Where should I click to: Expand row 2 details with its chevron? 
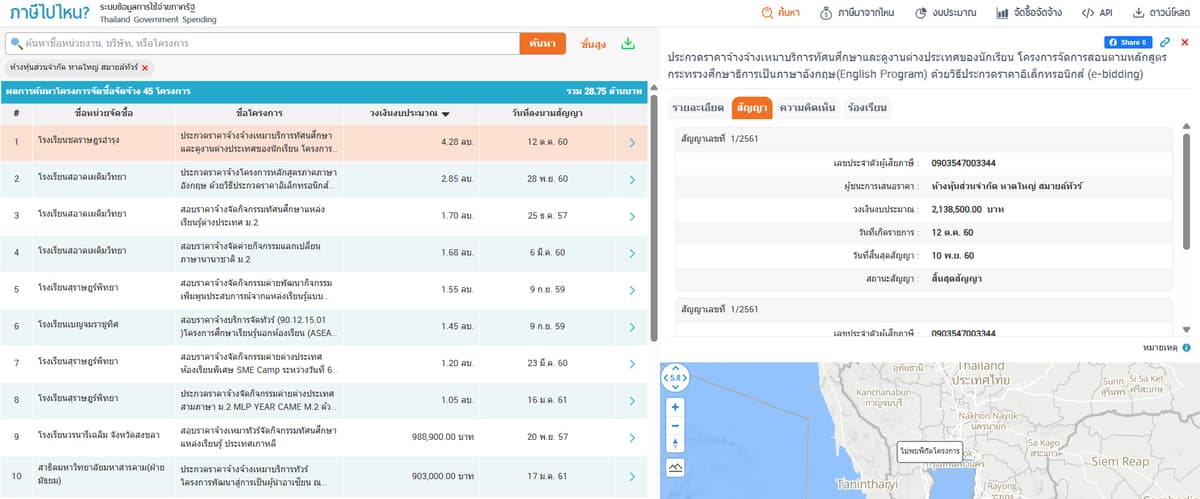(631, 179)
